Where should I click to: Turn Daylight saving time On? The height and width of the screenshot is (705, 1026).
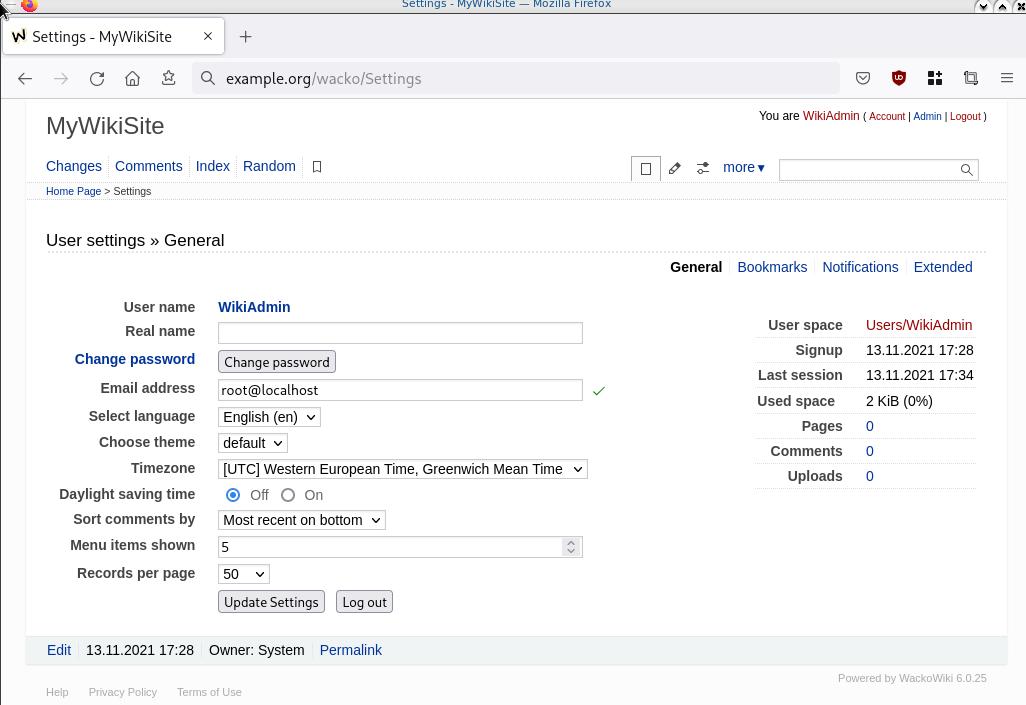[288, 495]
